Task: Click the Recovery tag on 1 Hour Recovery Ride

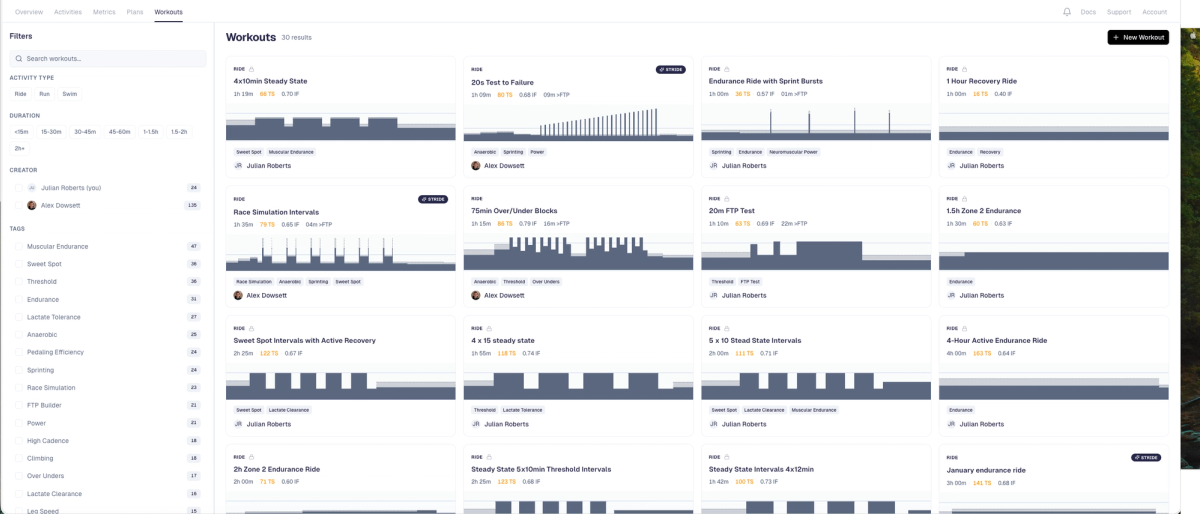Action: click(990, 152)
